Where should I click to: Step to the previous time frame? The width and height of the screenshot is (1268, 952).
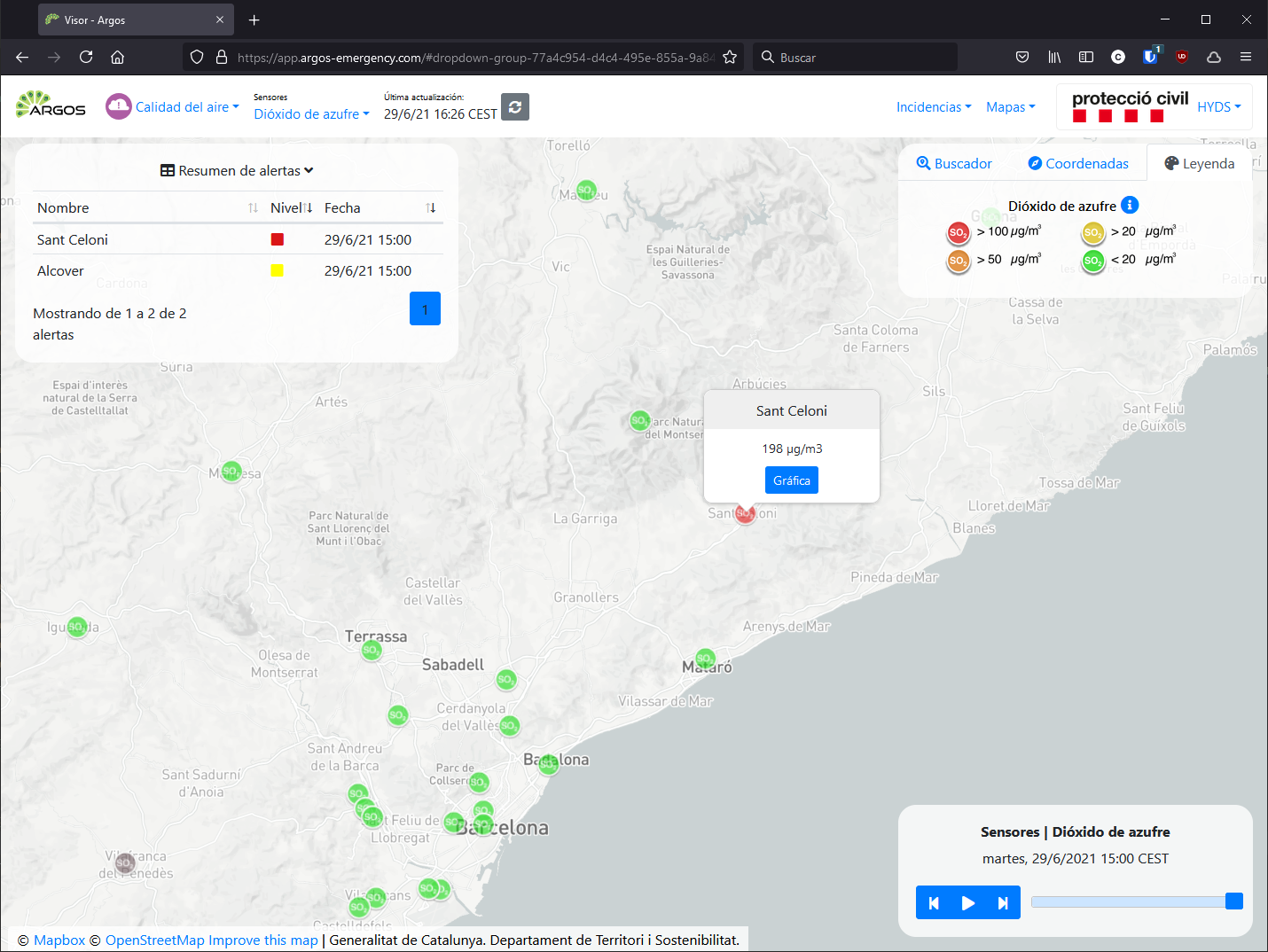pyautogui.click(x=934, y=902)
